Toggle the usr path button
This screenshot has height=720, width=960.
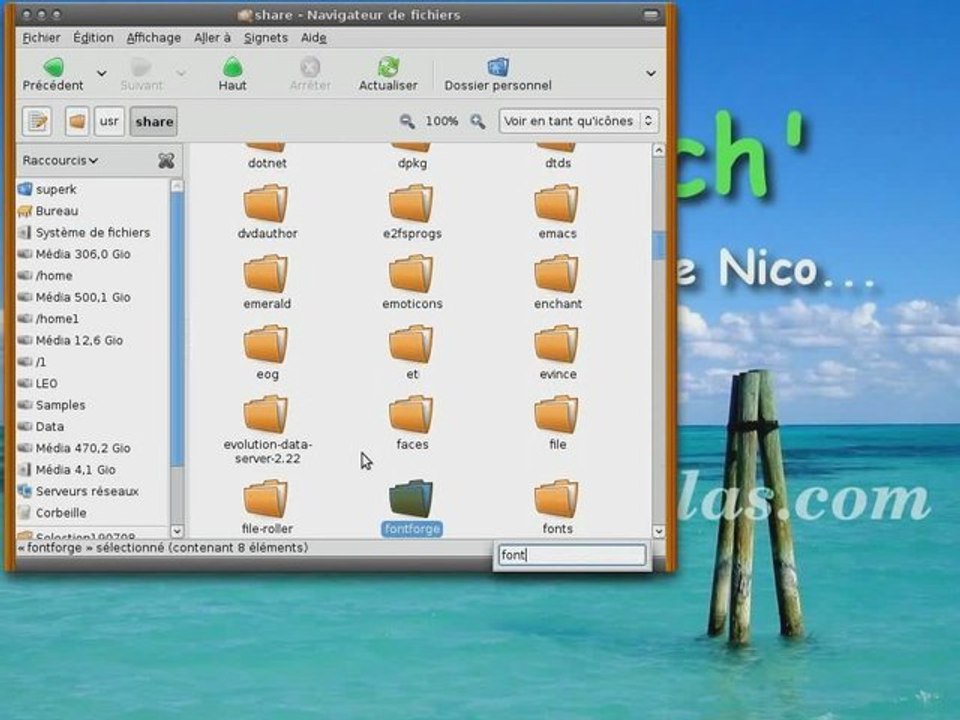(x=109, y=121)
